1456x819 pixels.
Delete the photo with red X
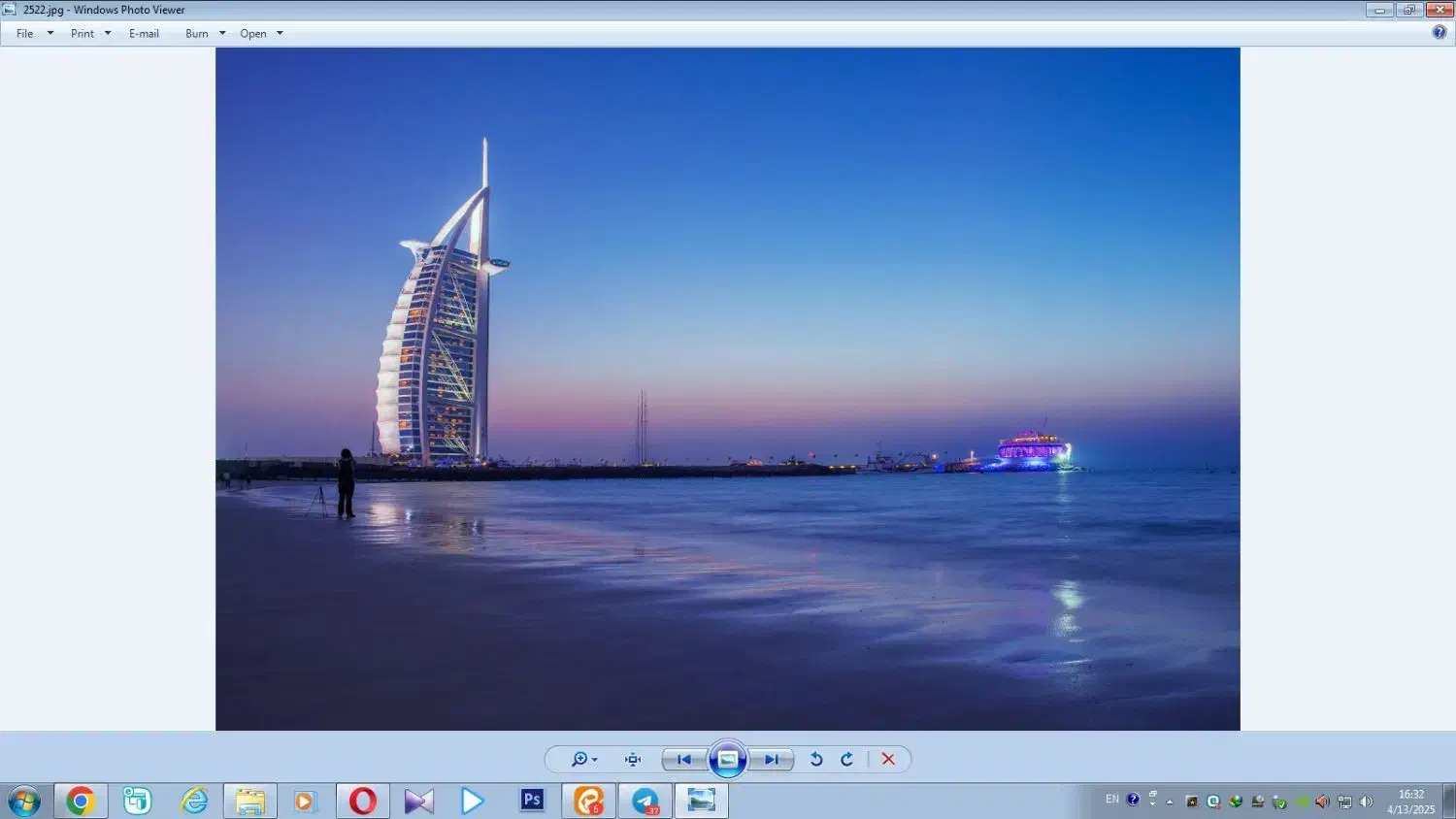tap(888, 760)
